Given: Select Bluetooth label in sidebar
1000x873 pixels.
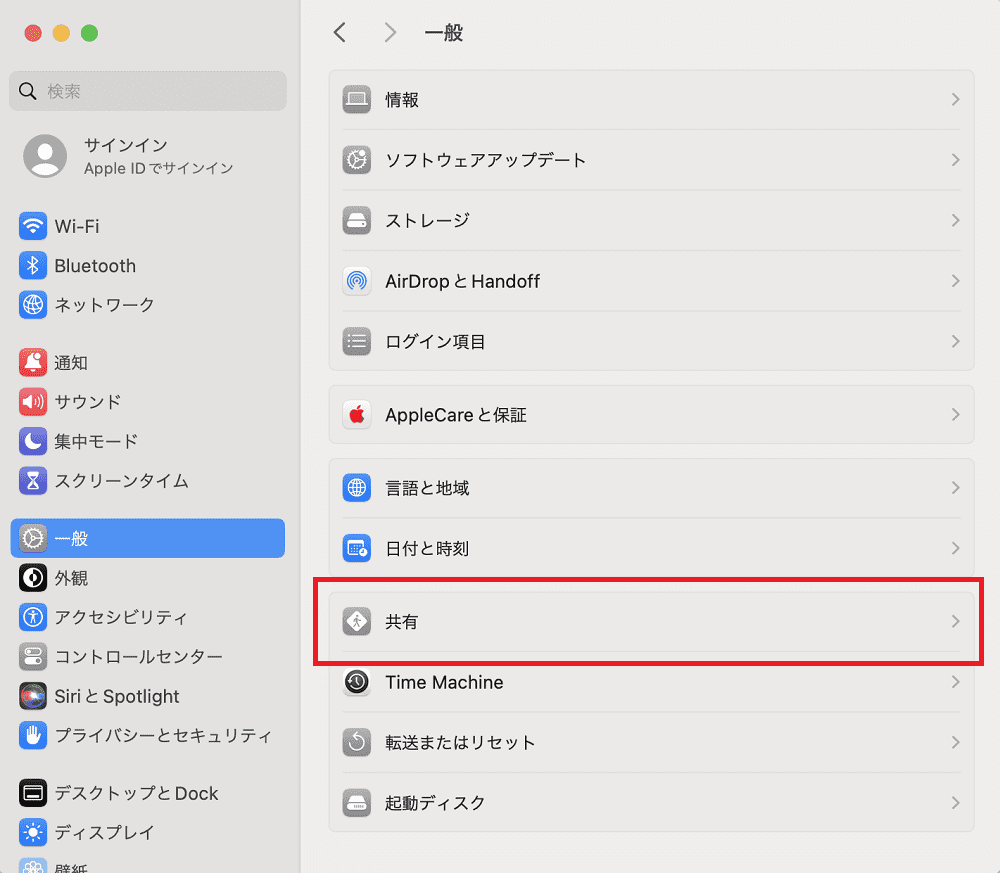Looking at the screenshot, I should [95, 266].
